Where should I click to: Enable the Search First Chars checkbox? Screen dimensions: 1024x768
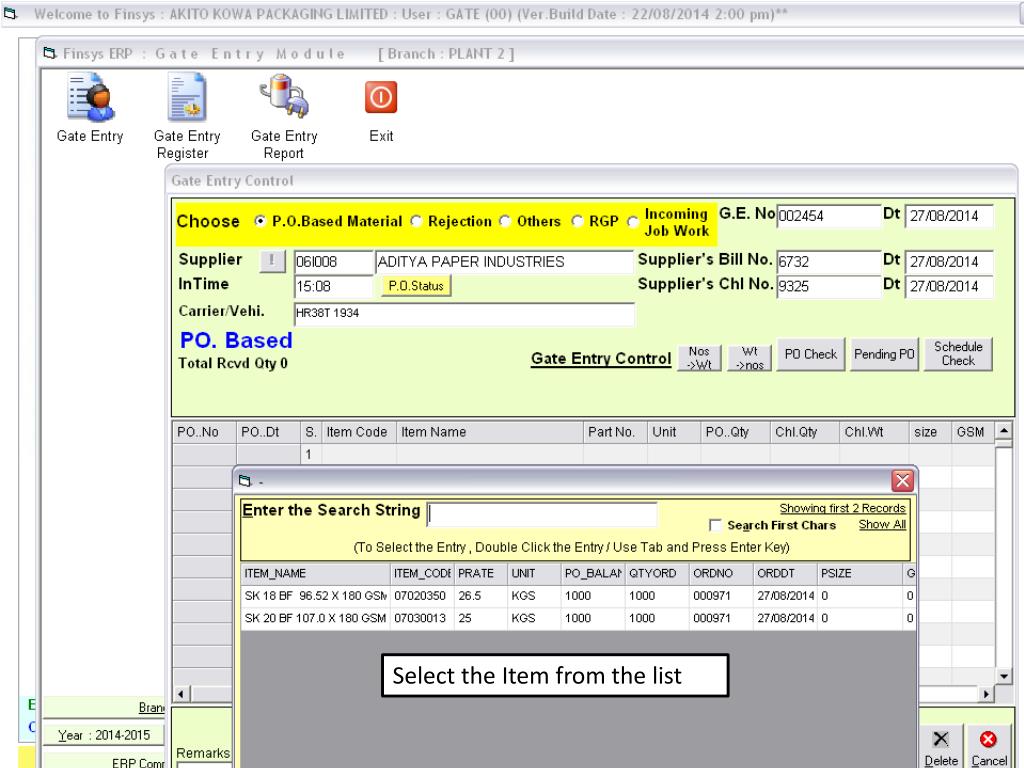715,525
